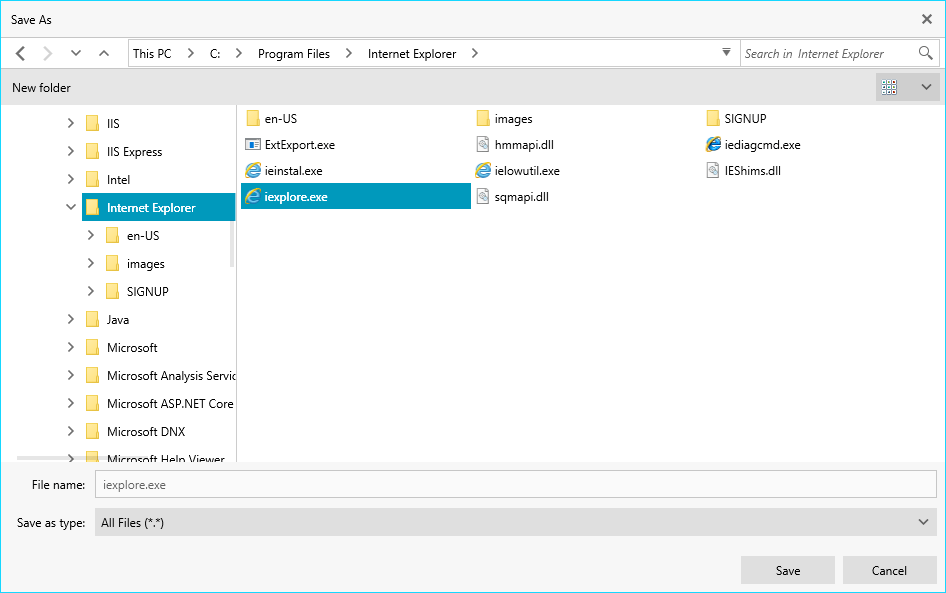Click the SIGNUP folder icon in file list
Viewport: 946px width, 593px height.
tap(713, 118)
